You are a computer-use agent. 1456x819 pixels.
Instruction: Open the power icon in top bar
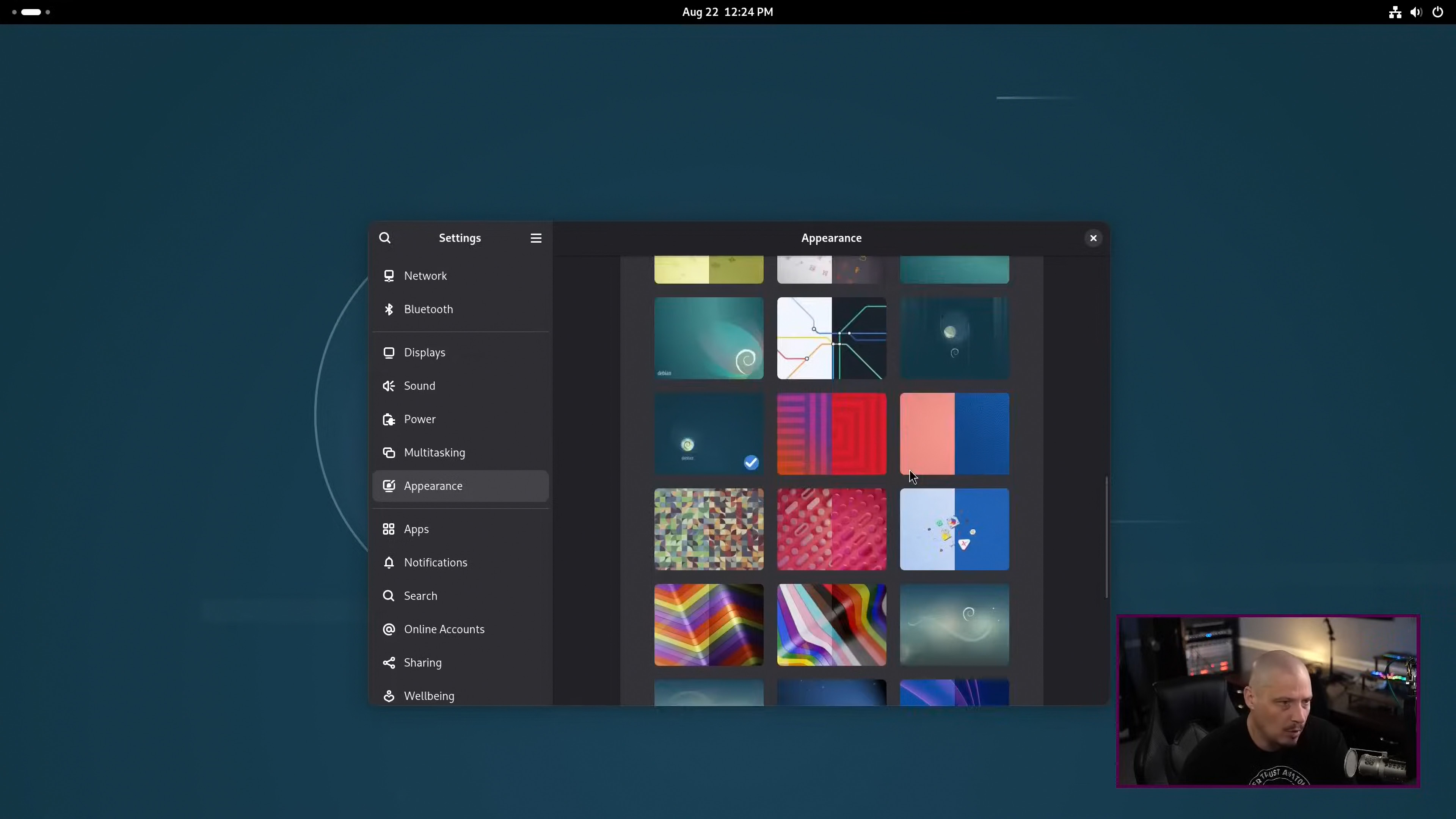1438,12
